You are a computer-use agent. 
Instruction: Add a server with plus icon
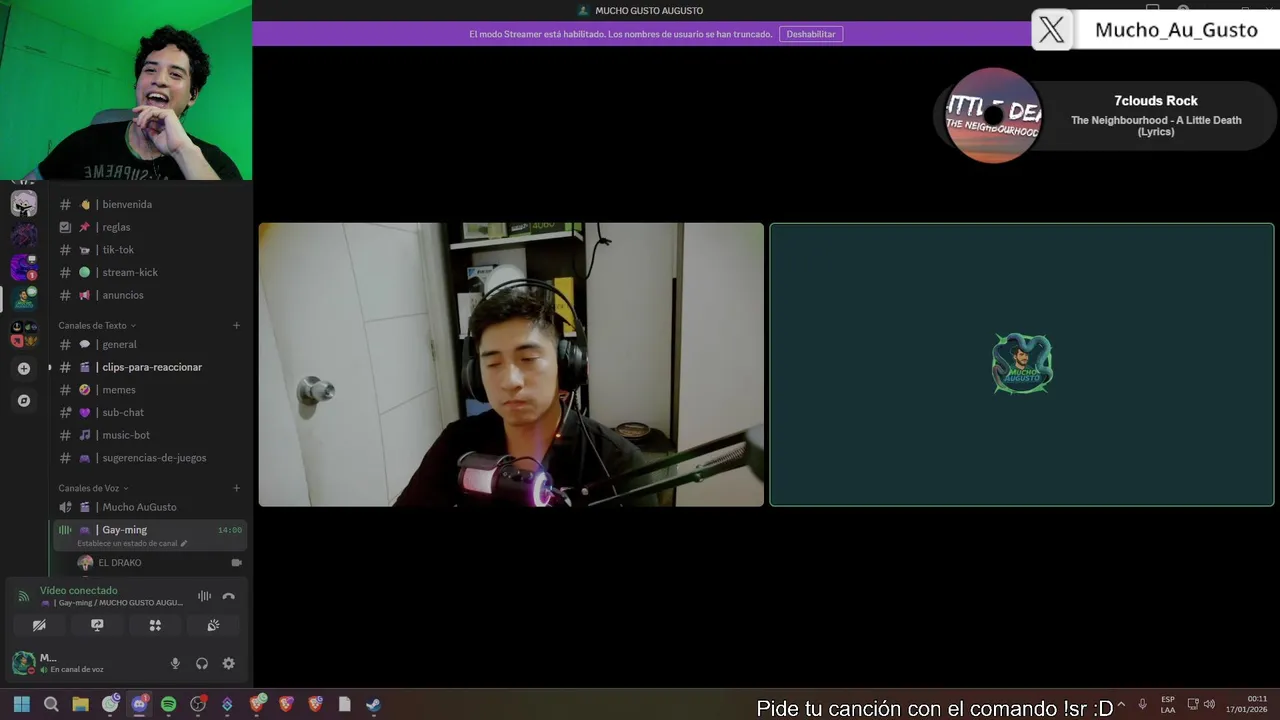[x=24, y=368]
